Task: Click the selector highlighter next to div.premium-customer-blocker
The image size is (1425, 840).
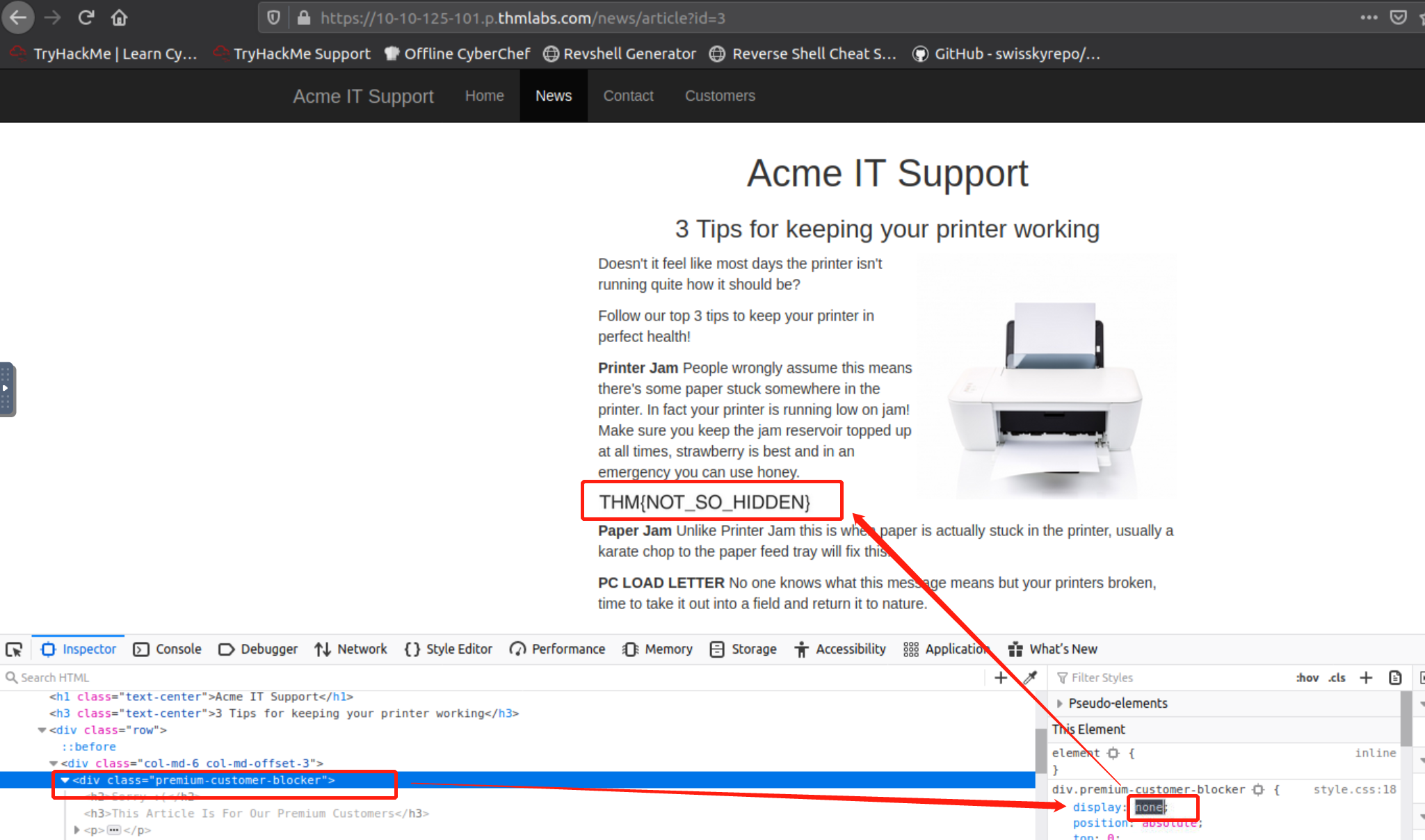Action: click(1258, 789)
